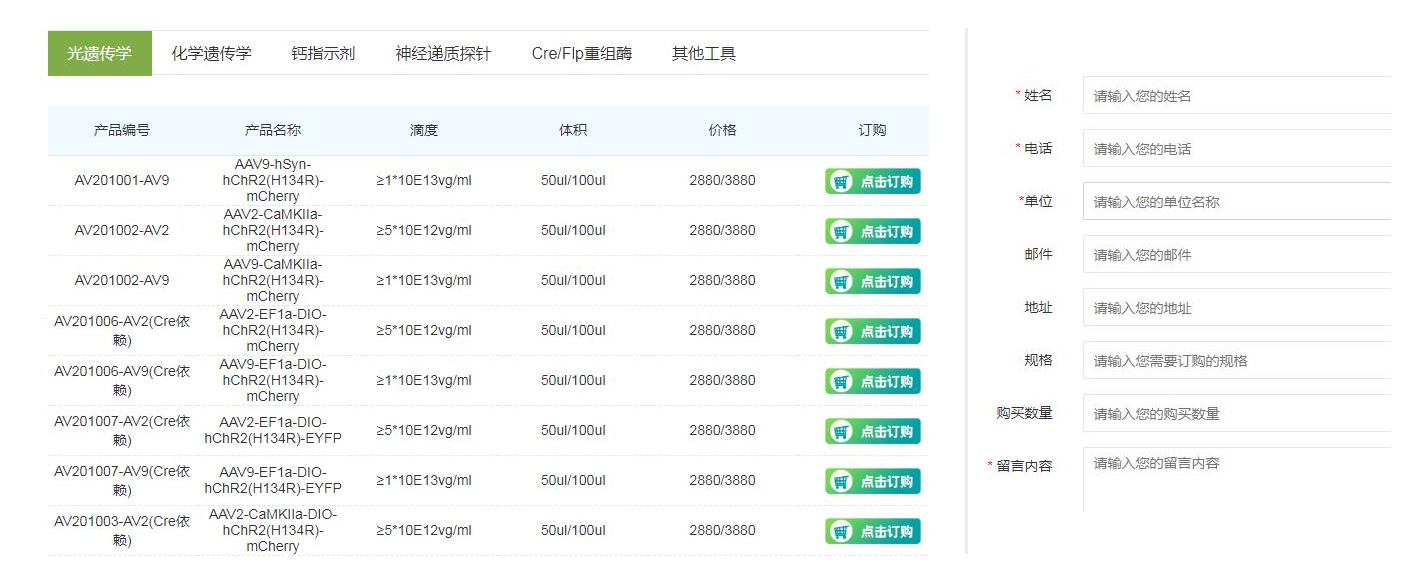Image resolution: width=1413 pixels, height=581 pixels.
Task: Select the active 光遗传学 tab
Action: (x=99, y=54)
